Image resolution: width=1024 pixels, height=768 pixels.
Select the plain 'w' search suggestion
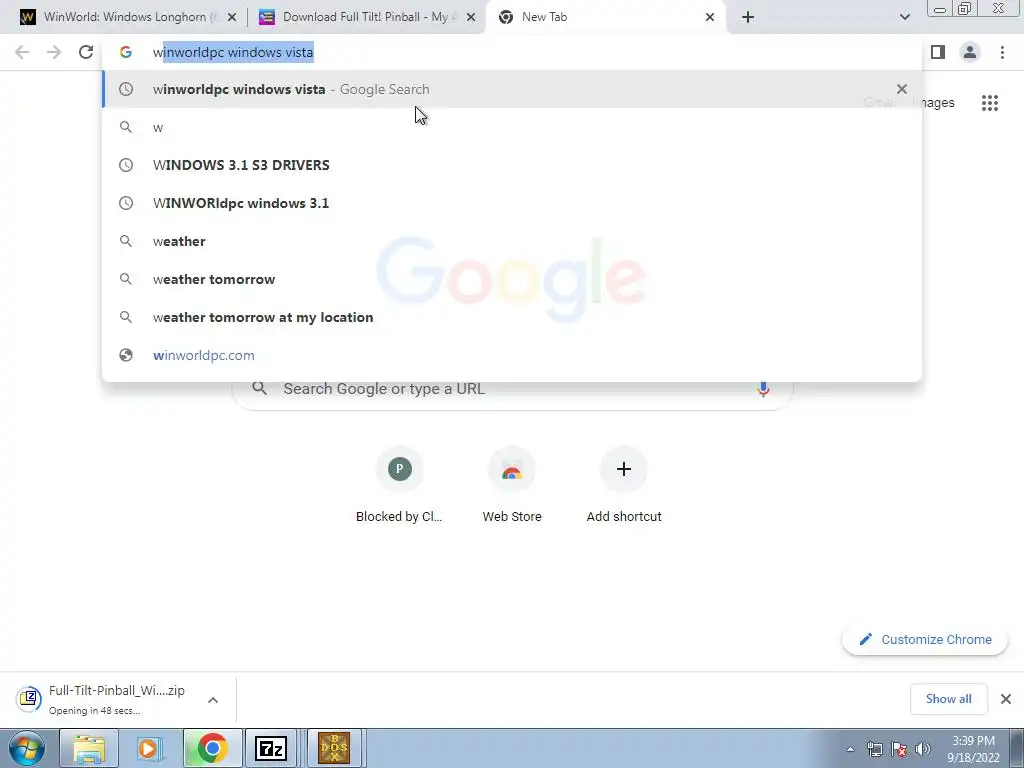[512, 127]
